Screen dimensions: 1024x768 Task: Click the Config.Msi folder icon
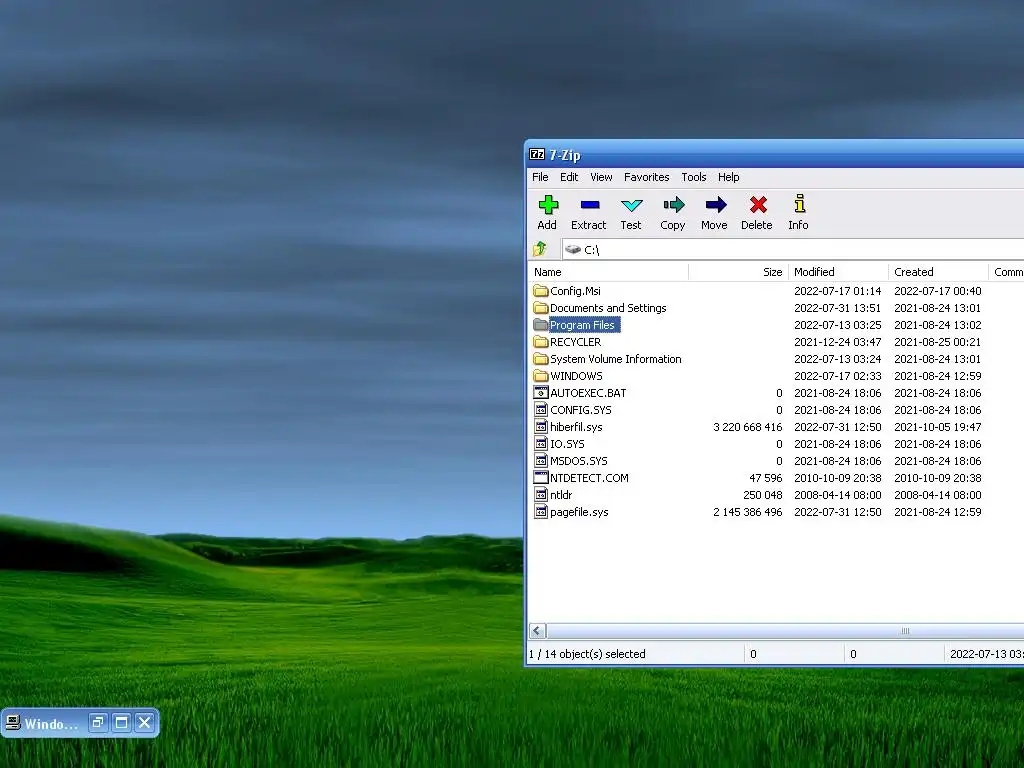[540, 291]
